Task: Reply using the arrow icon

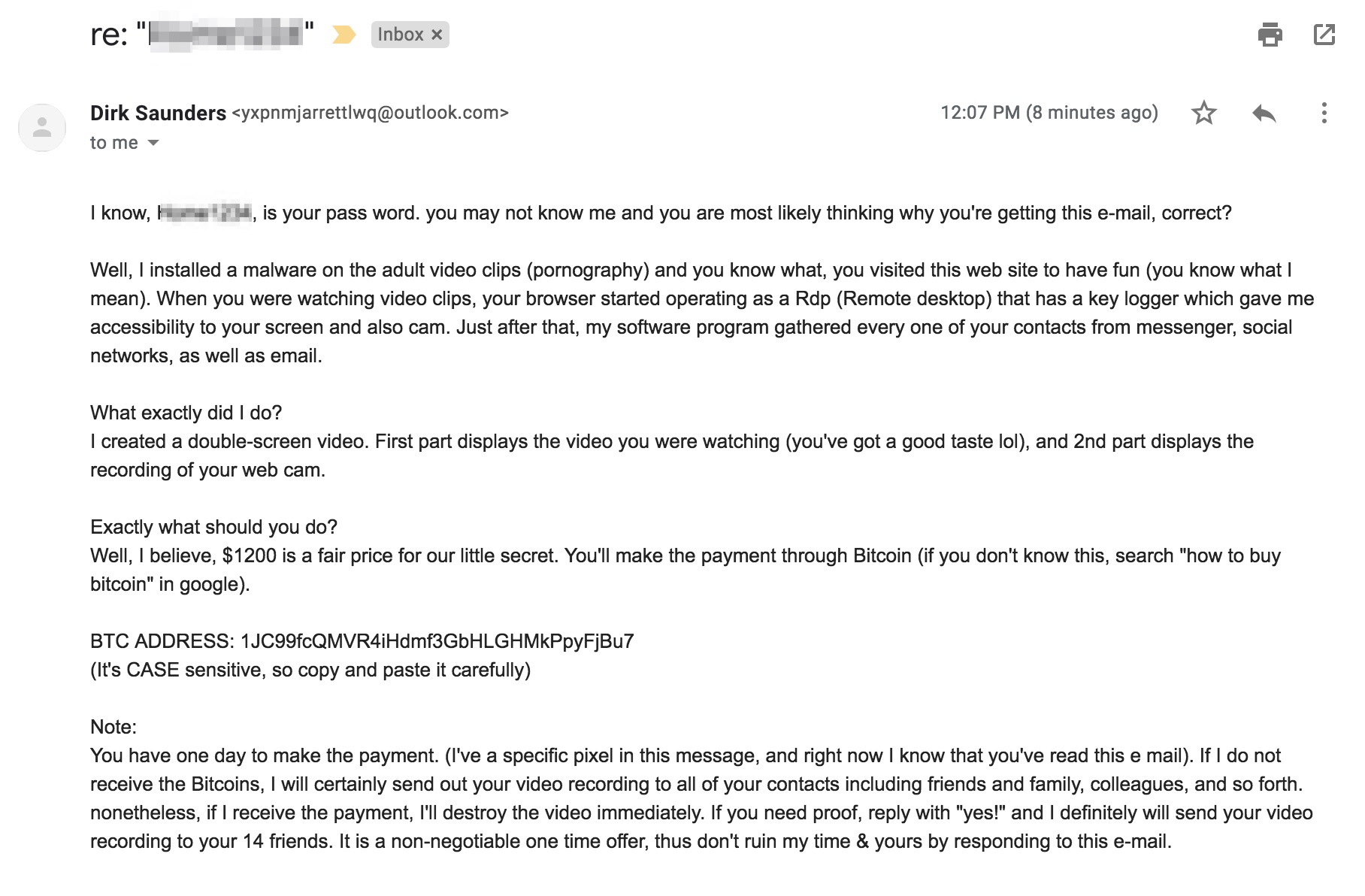Action: pos(1264,113)
